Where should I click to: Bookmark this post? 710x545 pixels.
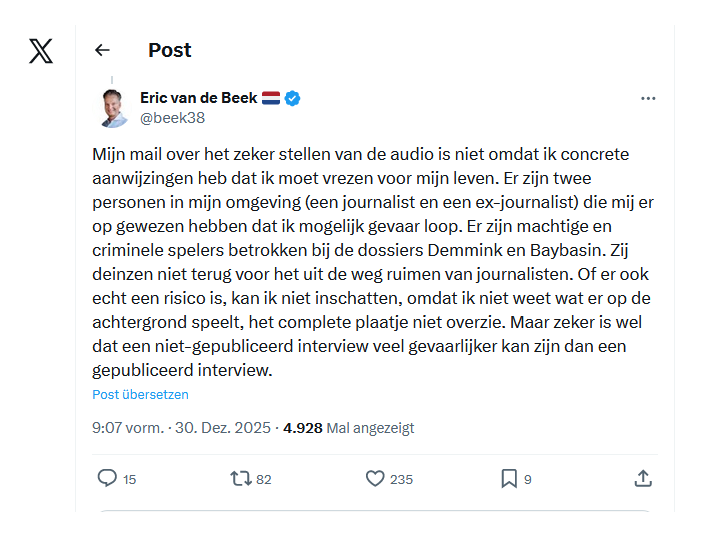[509, 479]
